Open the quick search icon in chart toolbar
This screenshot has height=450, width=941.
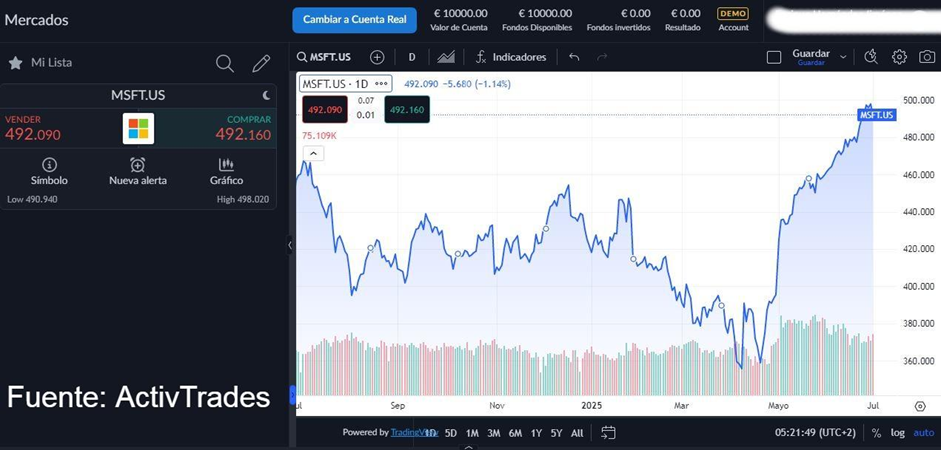click(871, 57)
